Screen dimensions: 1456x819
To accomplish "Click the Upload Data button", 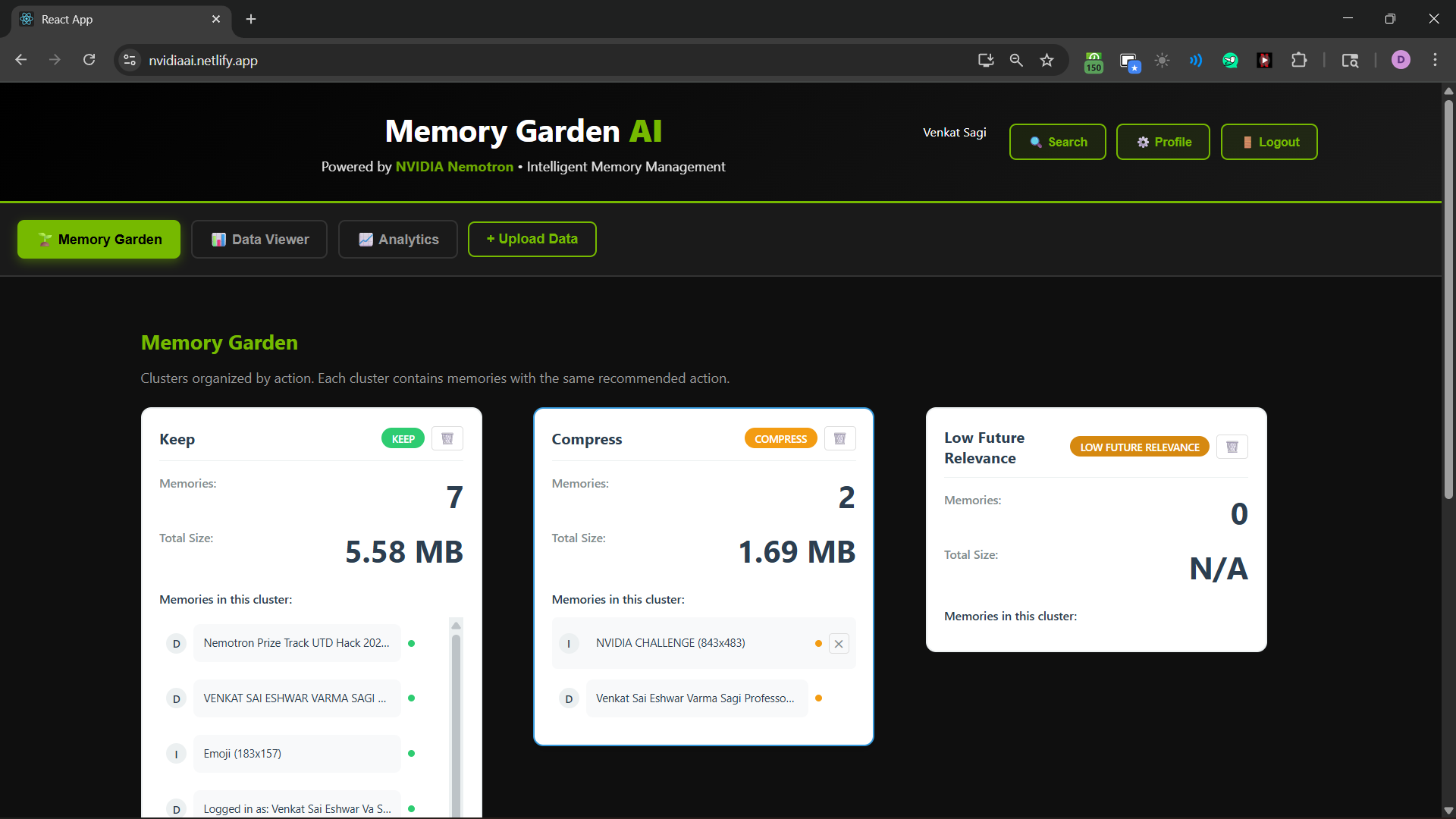I will coord(532,240).
